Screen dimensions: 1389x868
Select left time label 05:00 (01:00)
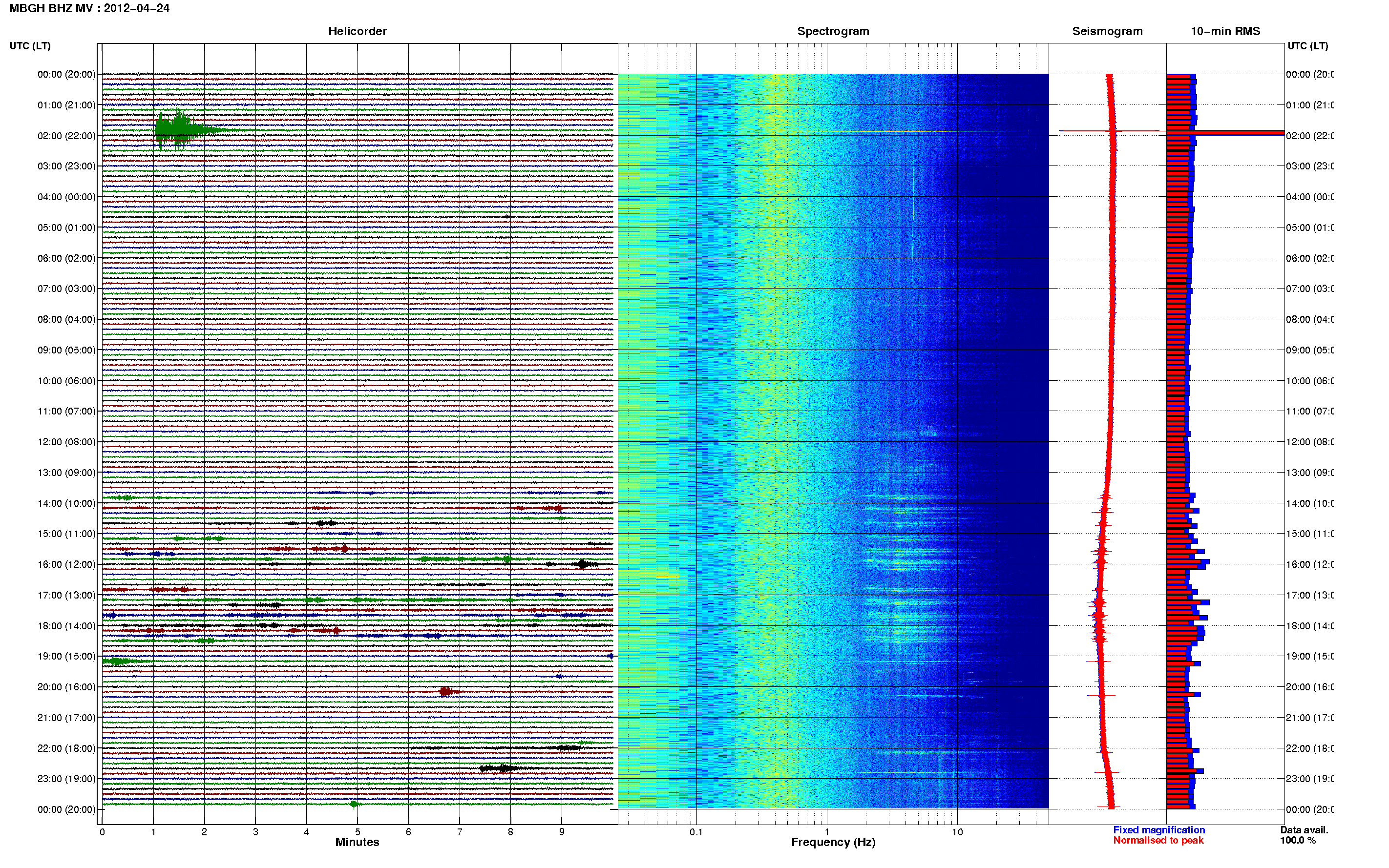point(66,227)
